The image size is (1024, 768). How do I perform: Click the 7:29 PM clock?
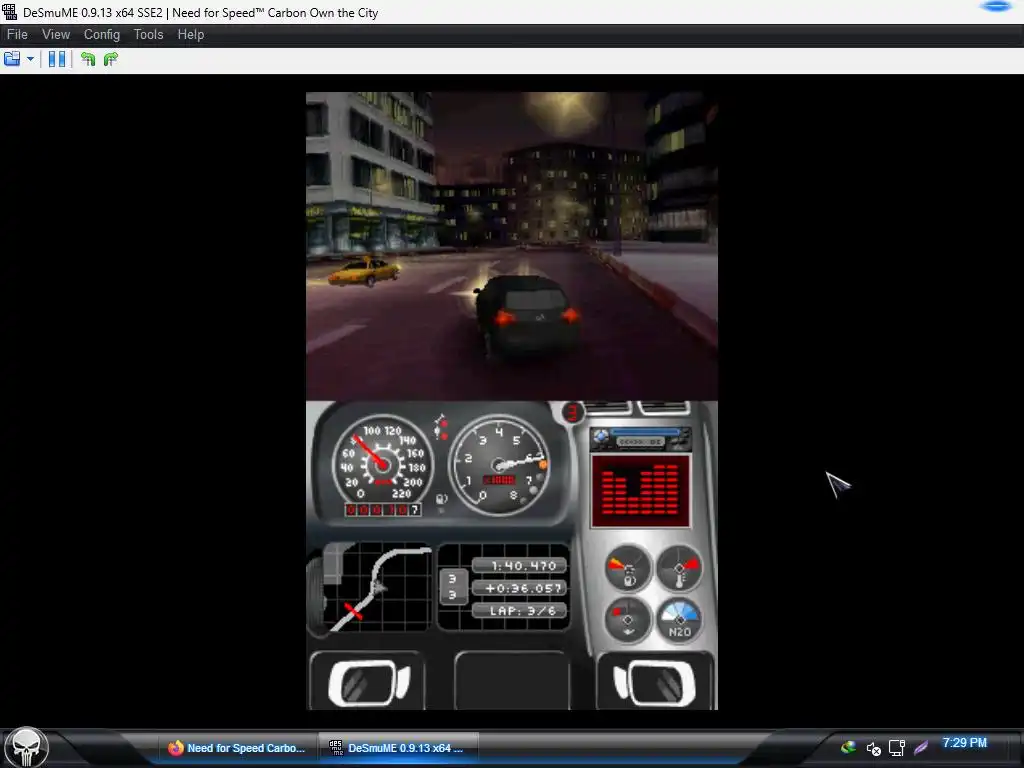[965, 743]
